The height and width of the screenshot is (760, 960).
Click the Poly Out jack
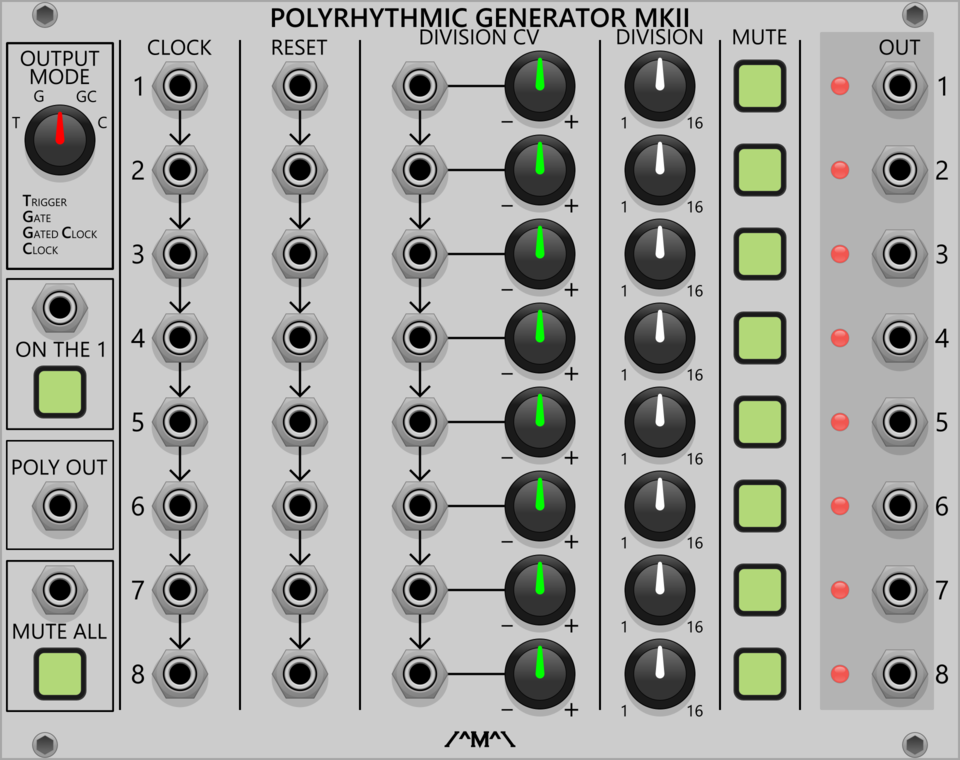(x=60, y=506)
